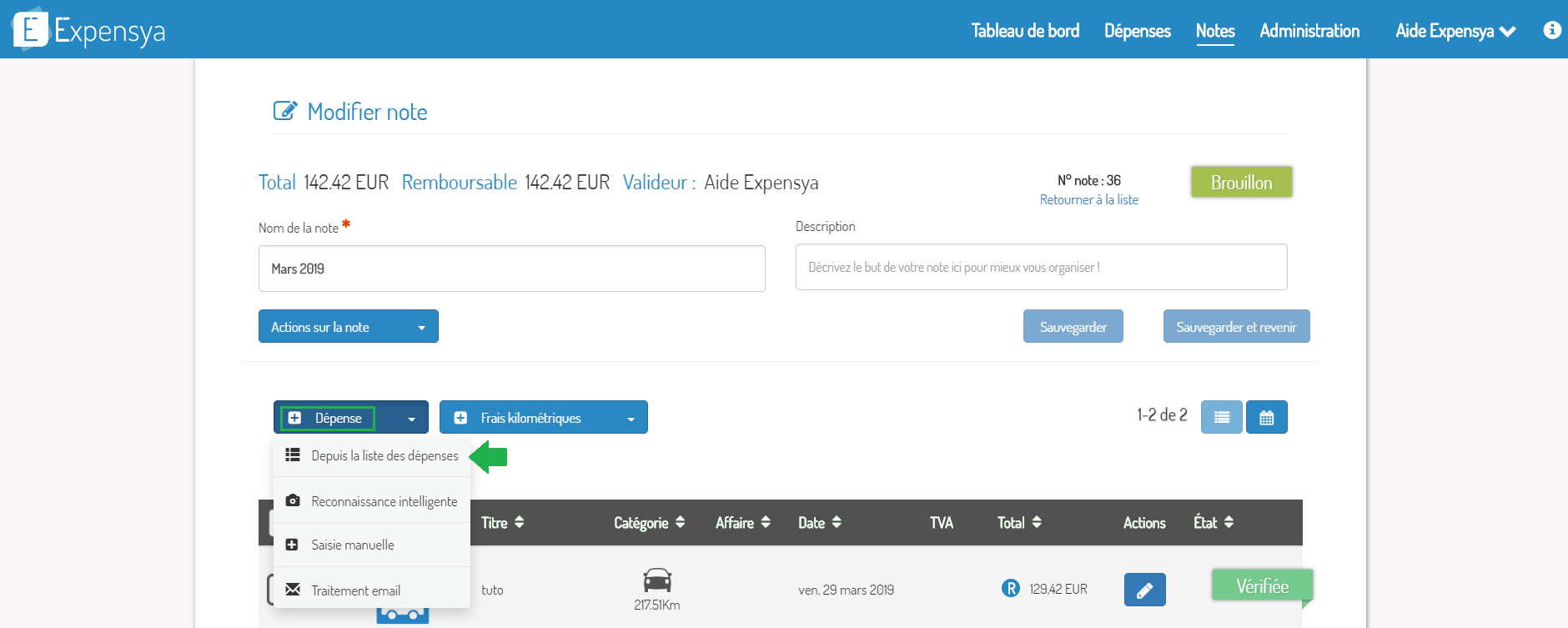Click Sauvegarder et revenir button
The width and height of the screenshot is (1568, 628).
click(1236, 327)
